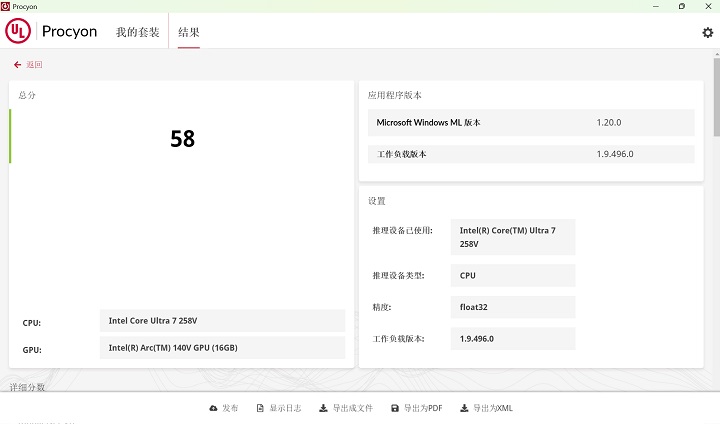Click the inference device Intel(R) Core(TM) Ultra 7 258V

pos(512,237)
